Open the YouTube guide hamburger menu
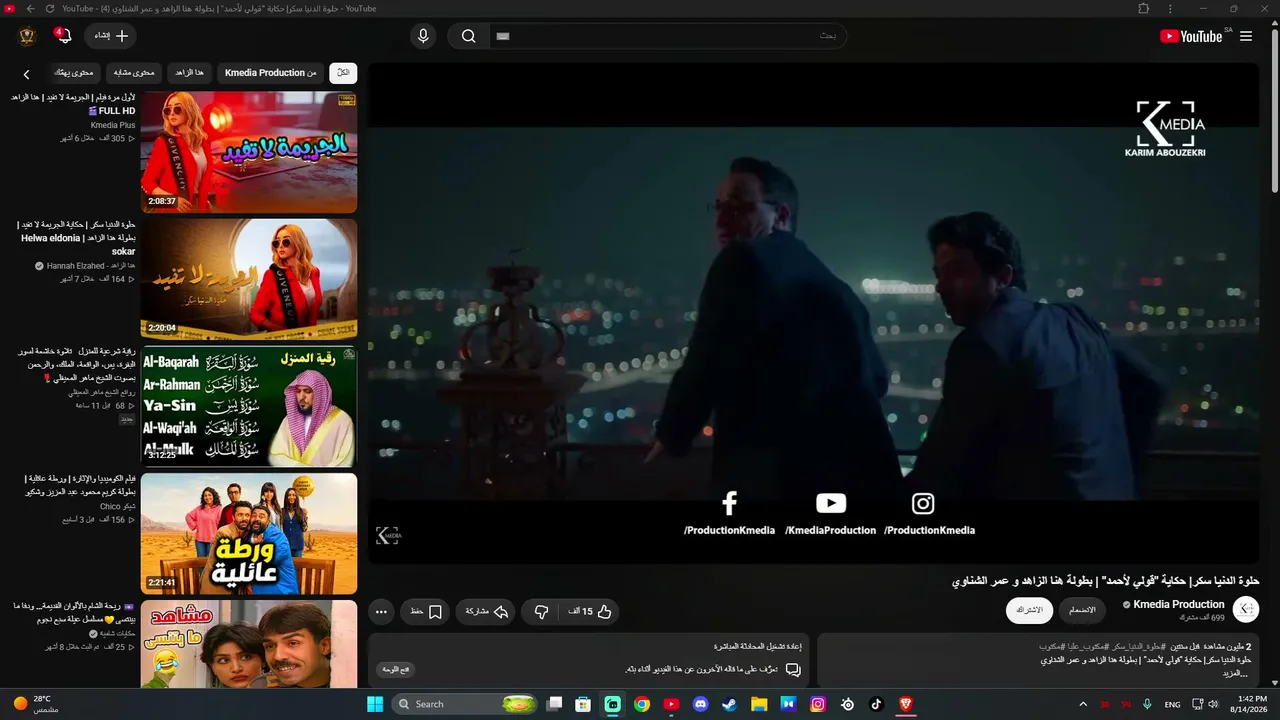1280x720 pixels. (1246, 36)
